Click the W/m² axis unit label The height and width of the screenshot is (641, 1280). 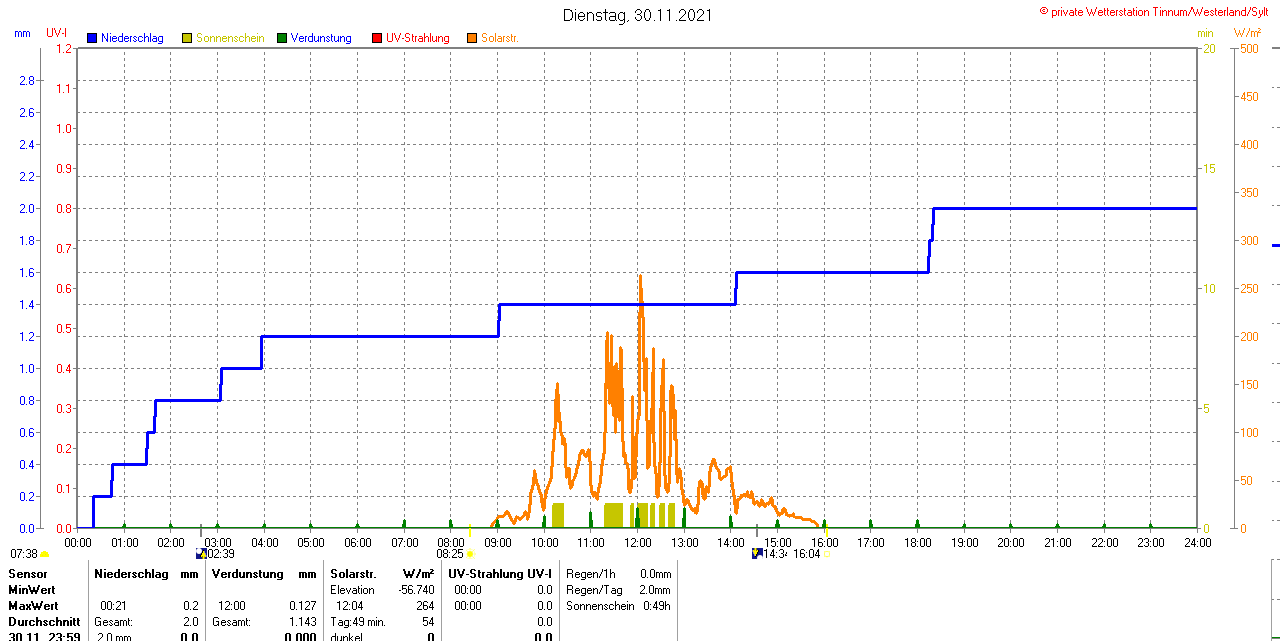click(x=1247, y=33)
